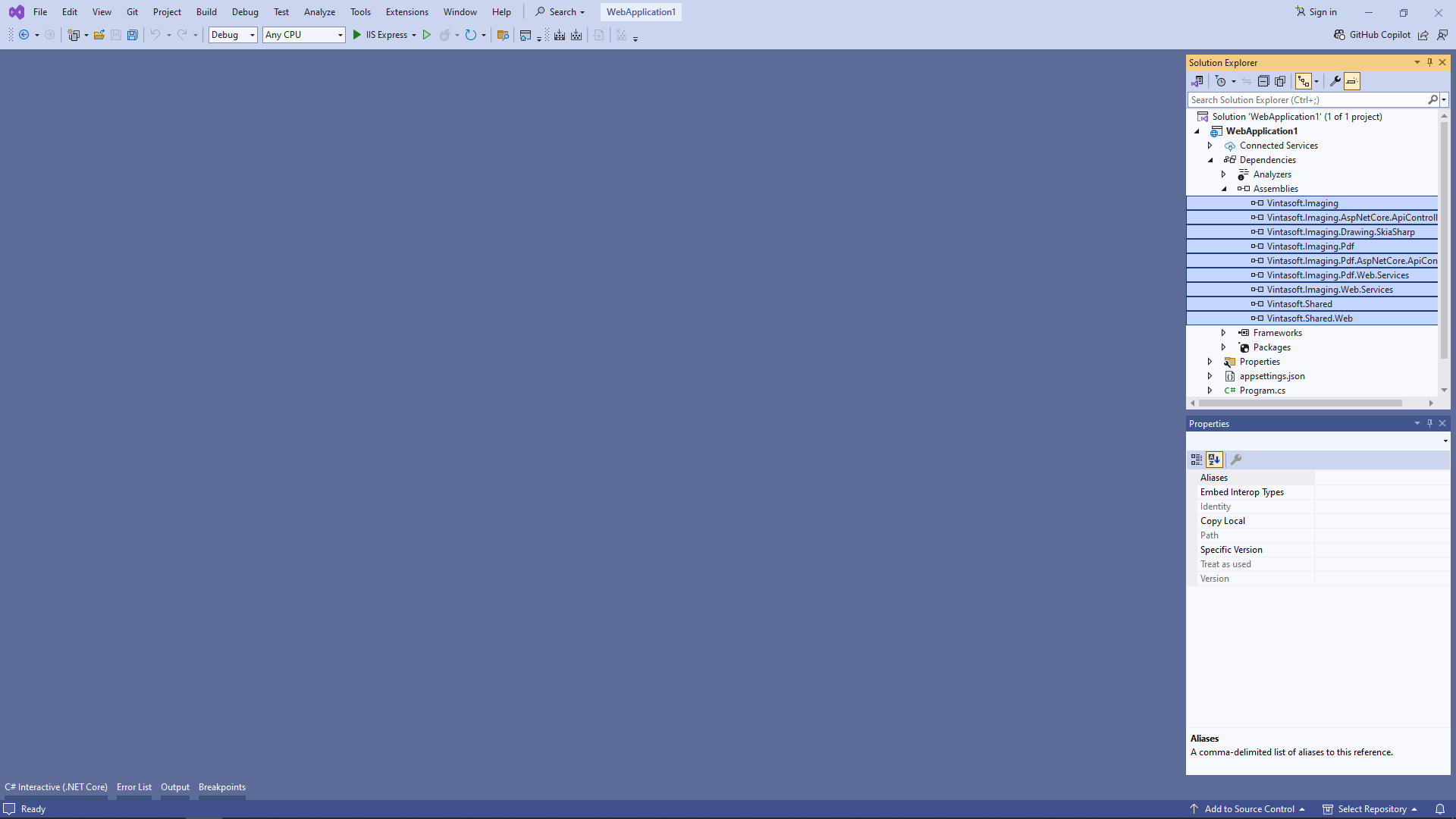Click the Switch Views icon in Solution Explorer

pyautogui.click(x=1197, y=81)
